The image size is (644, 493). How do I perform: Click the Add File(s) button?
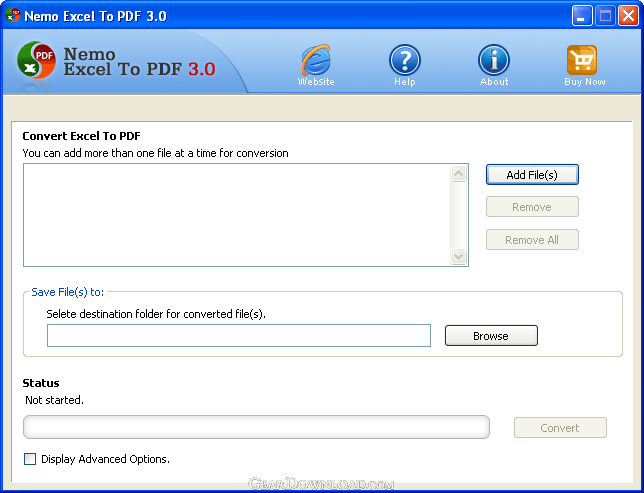(532, 175)
